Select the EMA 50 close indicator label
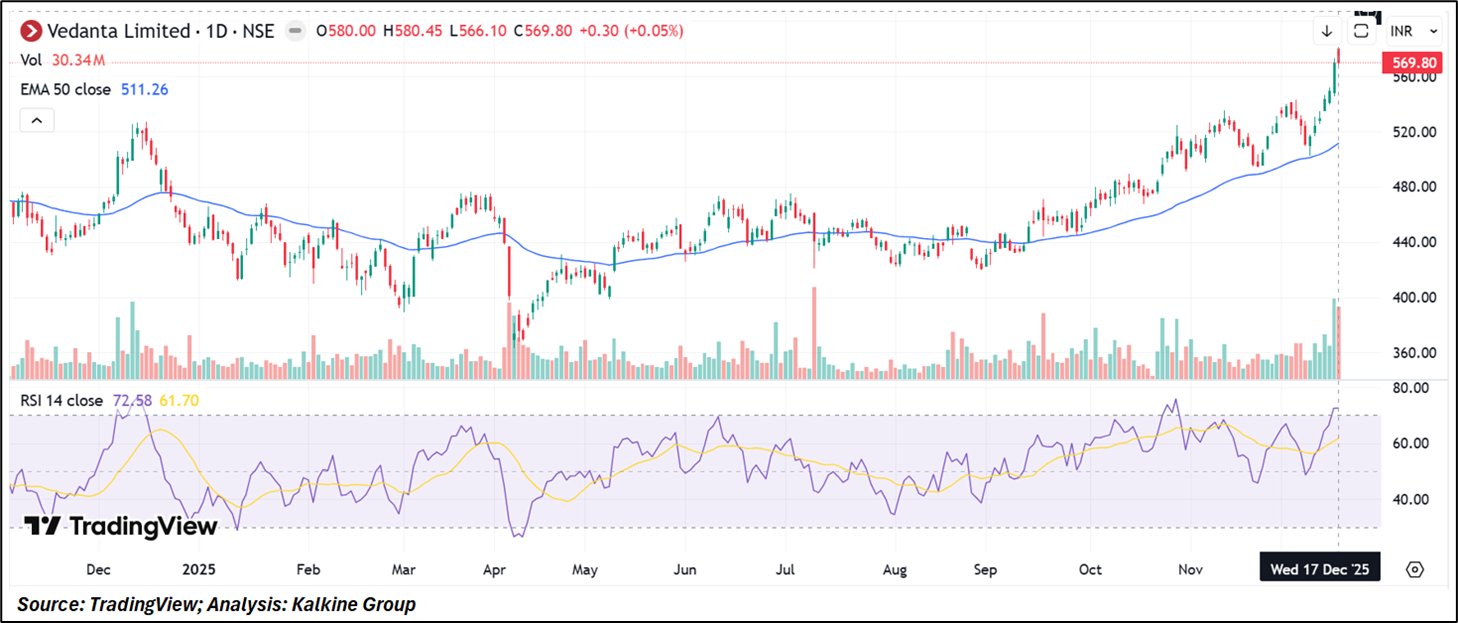This screenshot has height=623, width=1458. point(66,90)
